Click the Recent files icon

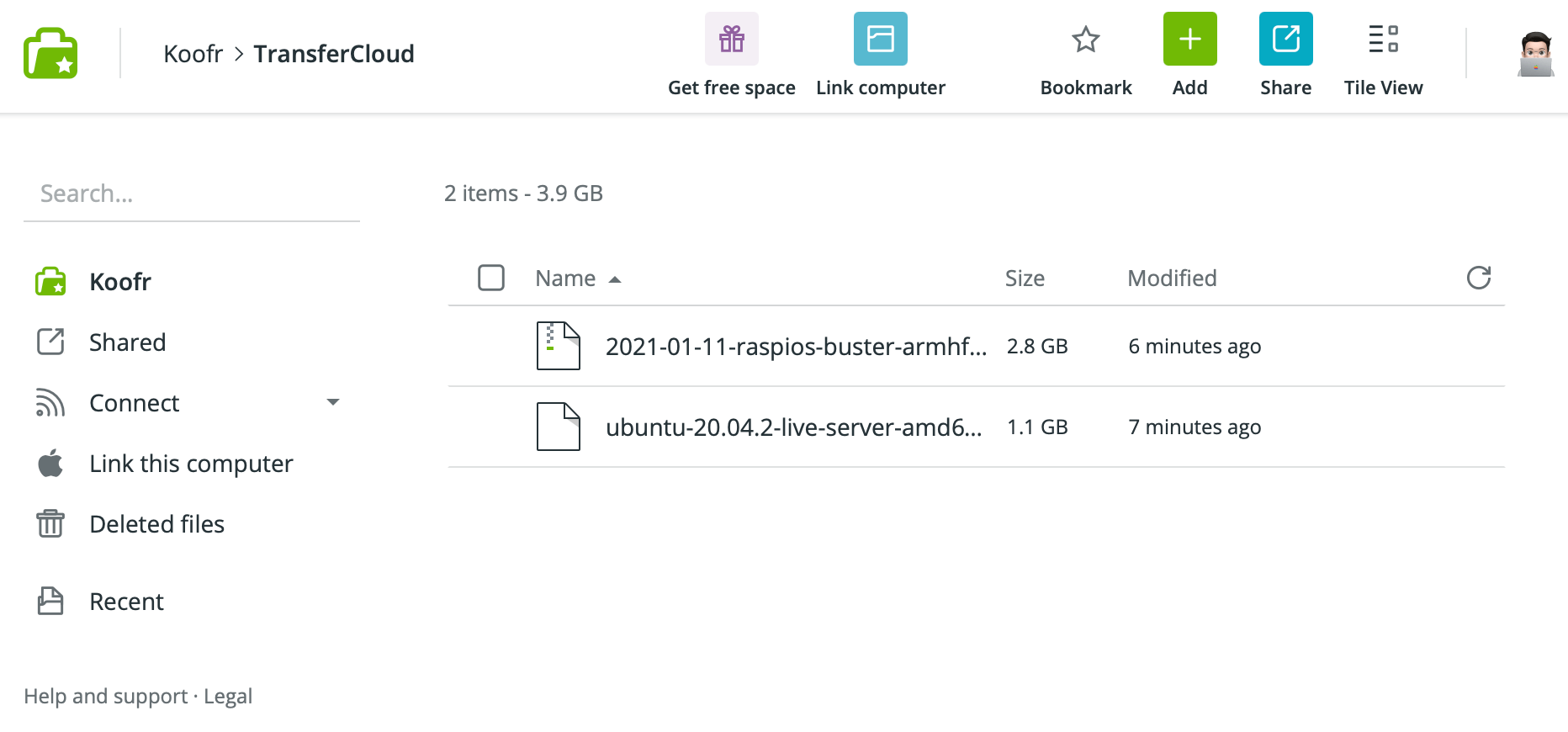[x=50, y=601]
